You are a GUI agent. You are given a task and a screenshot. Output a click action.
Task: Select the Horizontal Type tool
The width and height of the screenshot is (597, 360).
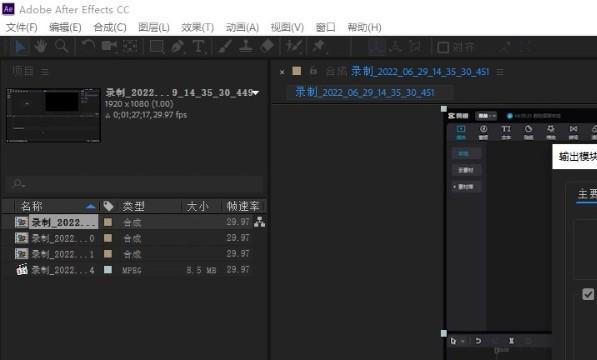click(x=198, y=47)
